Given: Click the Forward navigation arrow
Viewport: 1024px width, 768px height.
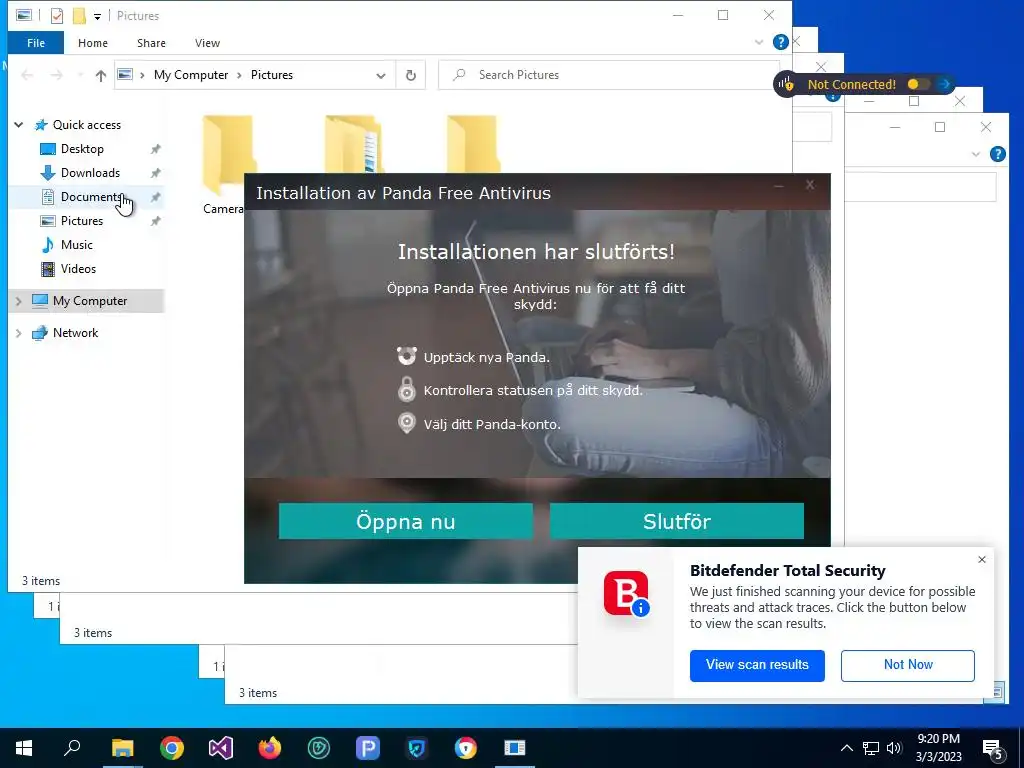Looking at the screenshot, I should (57, 75).
